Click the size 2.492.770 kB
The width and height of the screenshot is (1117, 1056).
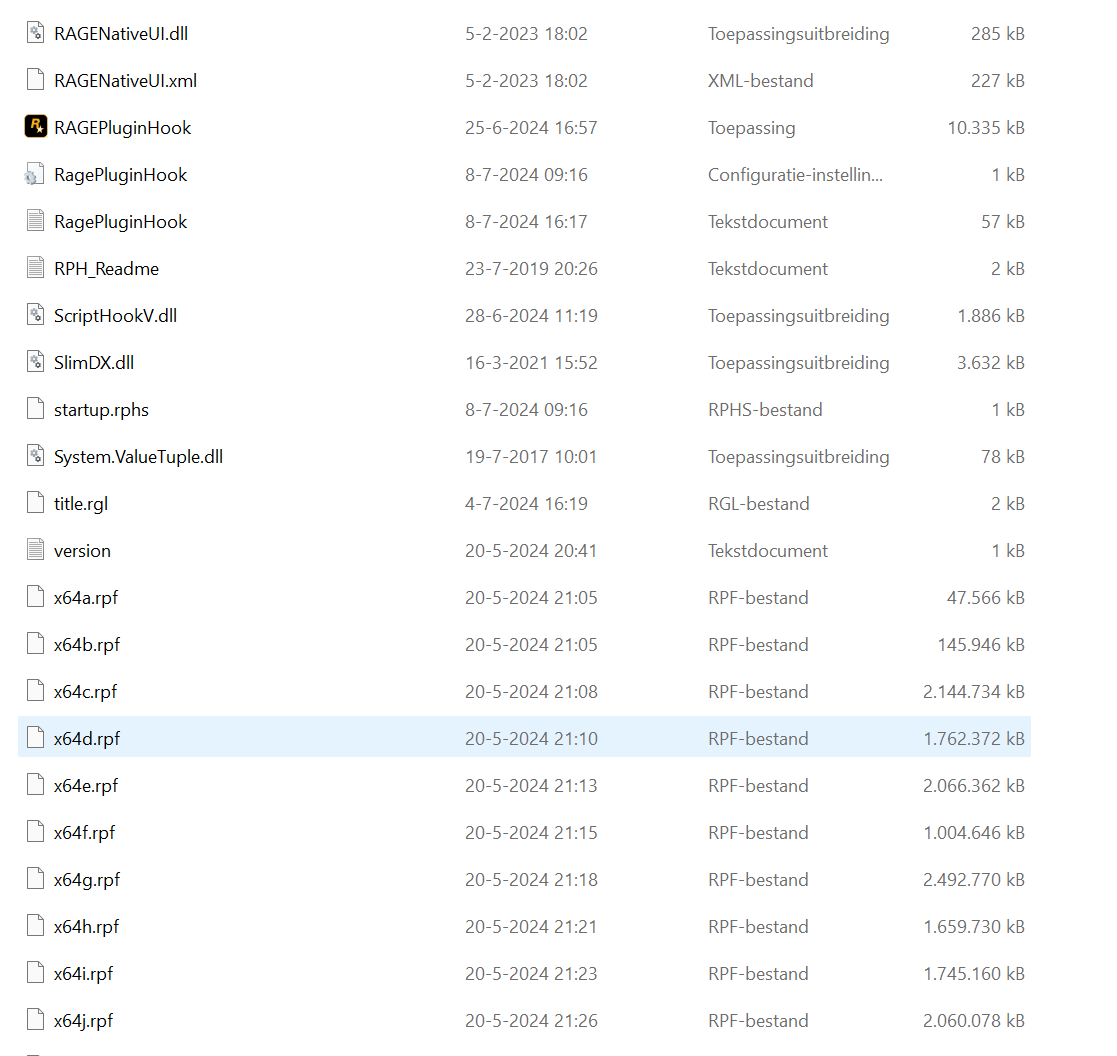click(974, 880)
